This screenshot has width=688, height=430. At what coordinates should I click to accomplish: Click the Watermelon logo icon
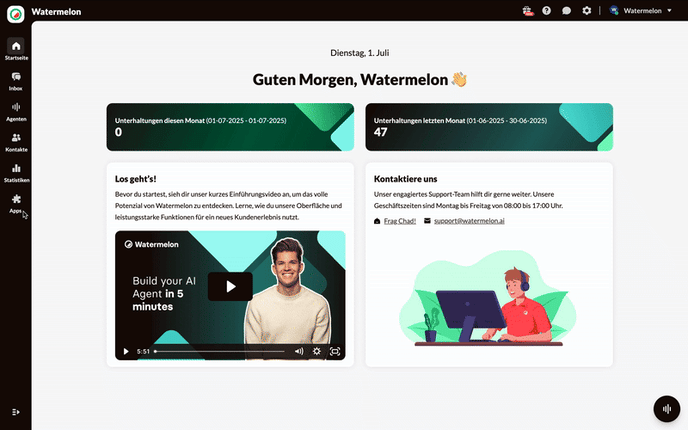click(x=16, y=14)
